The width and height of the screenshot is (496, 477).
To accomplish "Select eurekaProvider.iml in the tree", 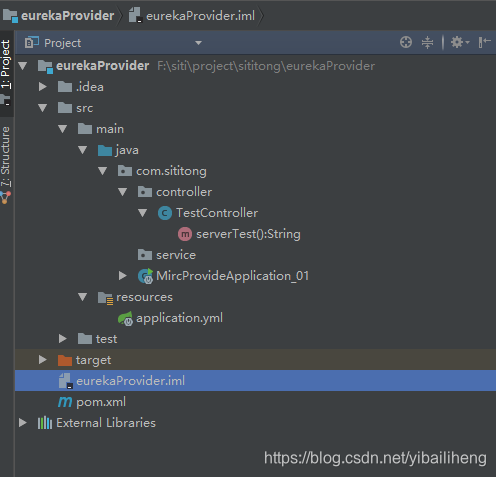I will coord(130,381).
